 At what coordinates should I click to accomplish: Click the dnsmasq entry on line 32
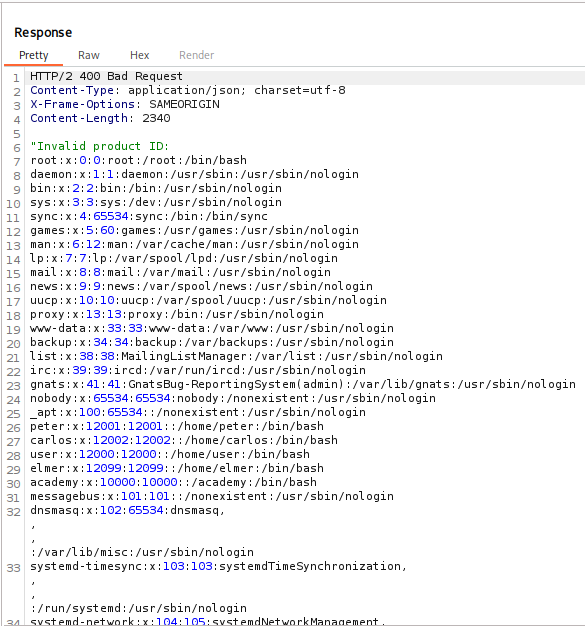[x=127, y=510]
